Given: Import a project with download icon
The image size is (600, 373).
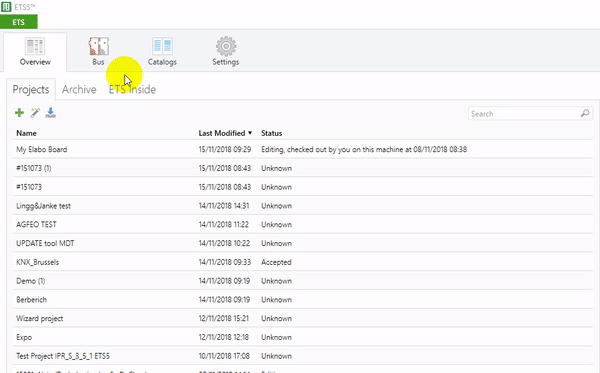Looking at the screenshot, I should click(51, 112).
